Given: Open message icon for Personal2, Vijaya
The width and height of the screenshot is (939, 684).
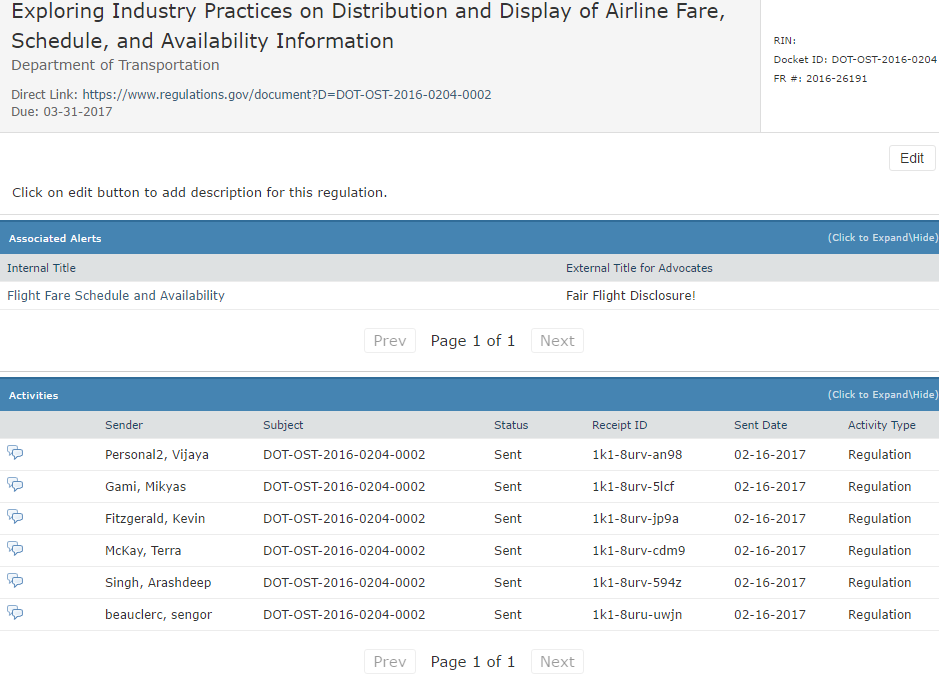Looking at the screenshot, I should (x=15, y=453).
